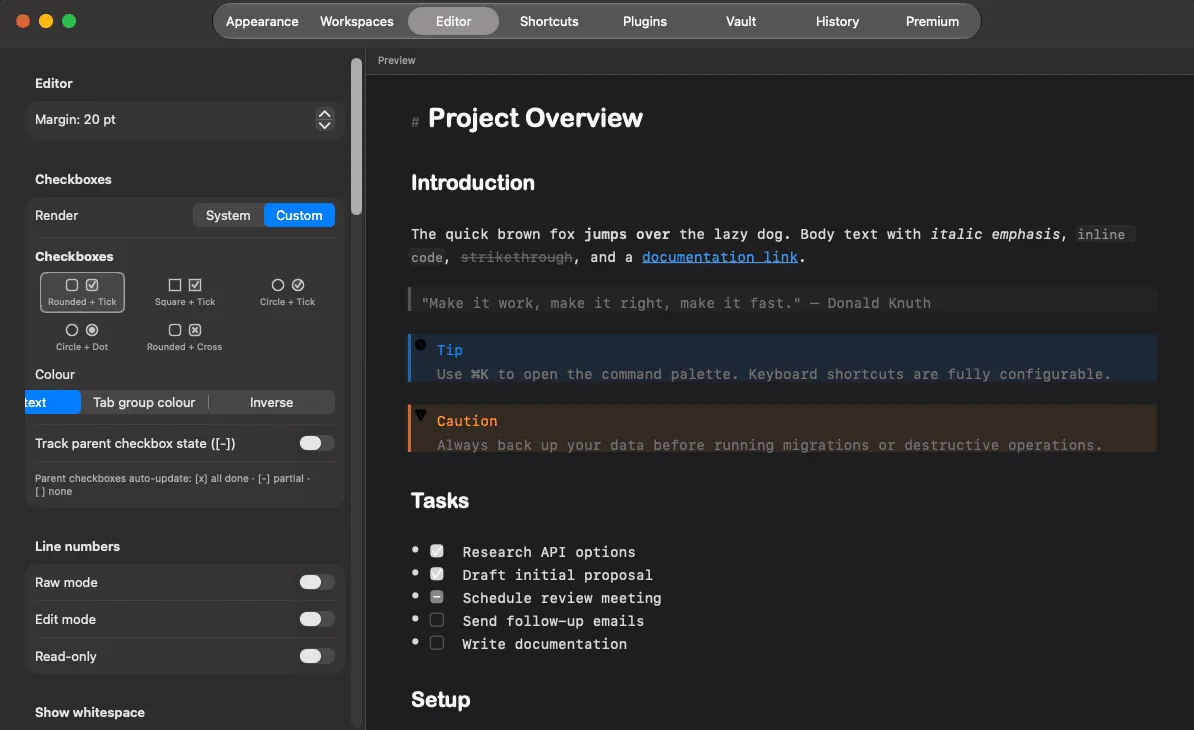Image resolution: width=1194 pixels, height=730 pixels.
Task: Uncheck the Research API options task
Action: tap(437, 550)
